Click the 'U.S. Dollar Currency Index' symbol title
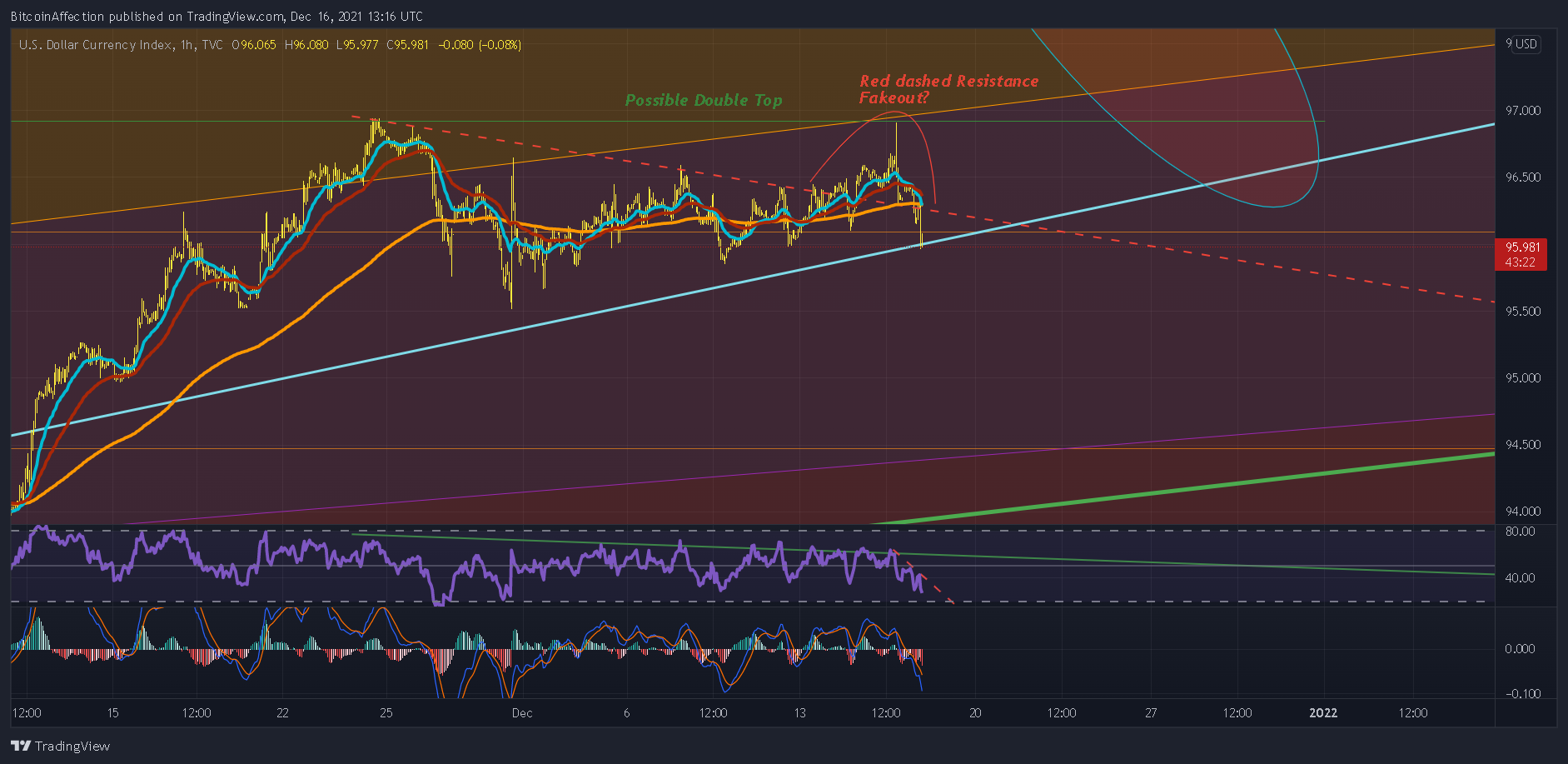Screen dimensions: 1568x764 (x=96, y=44)
